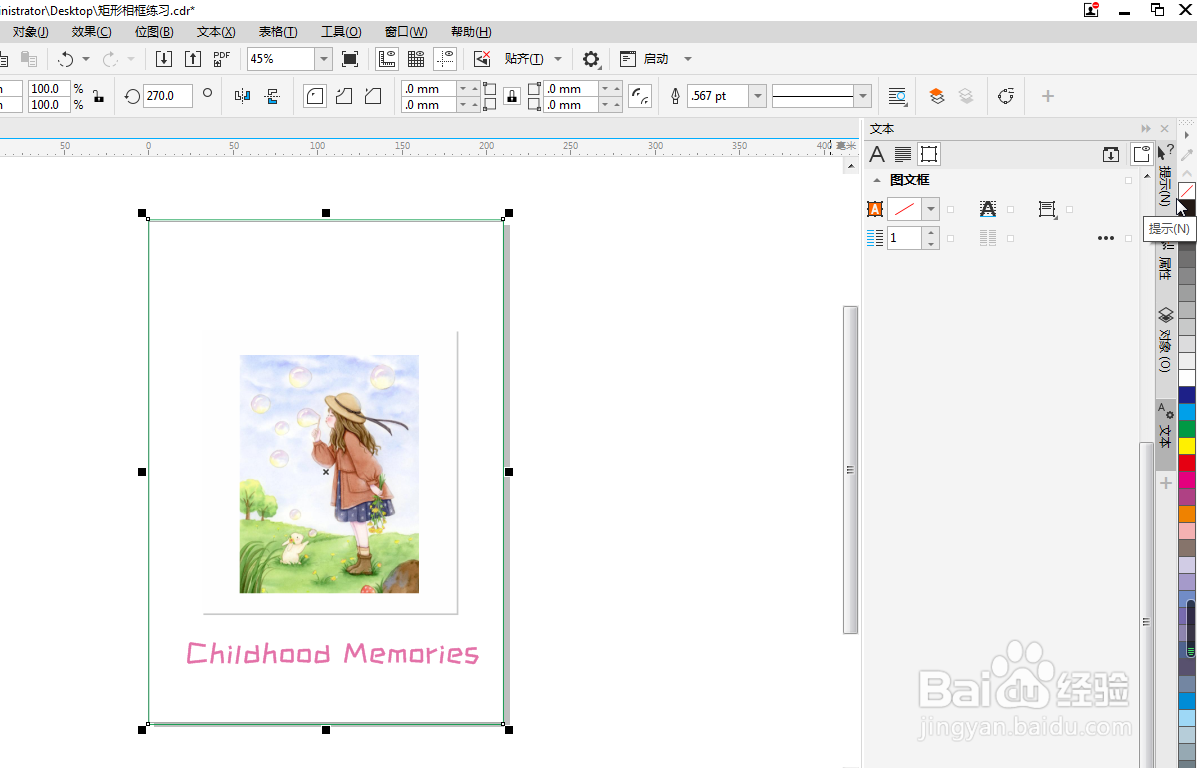Mirror the object vertically

tap(272, 96)
